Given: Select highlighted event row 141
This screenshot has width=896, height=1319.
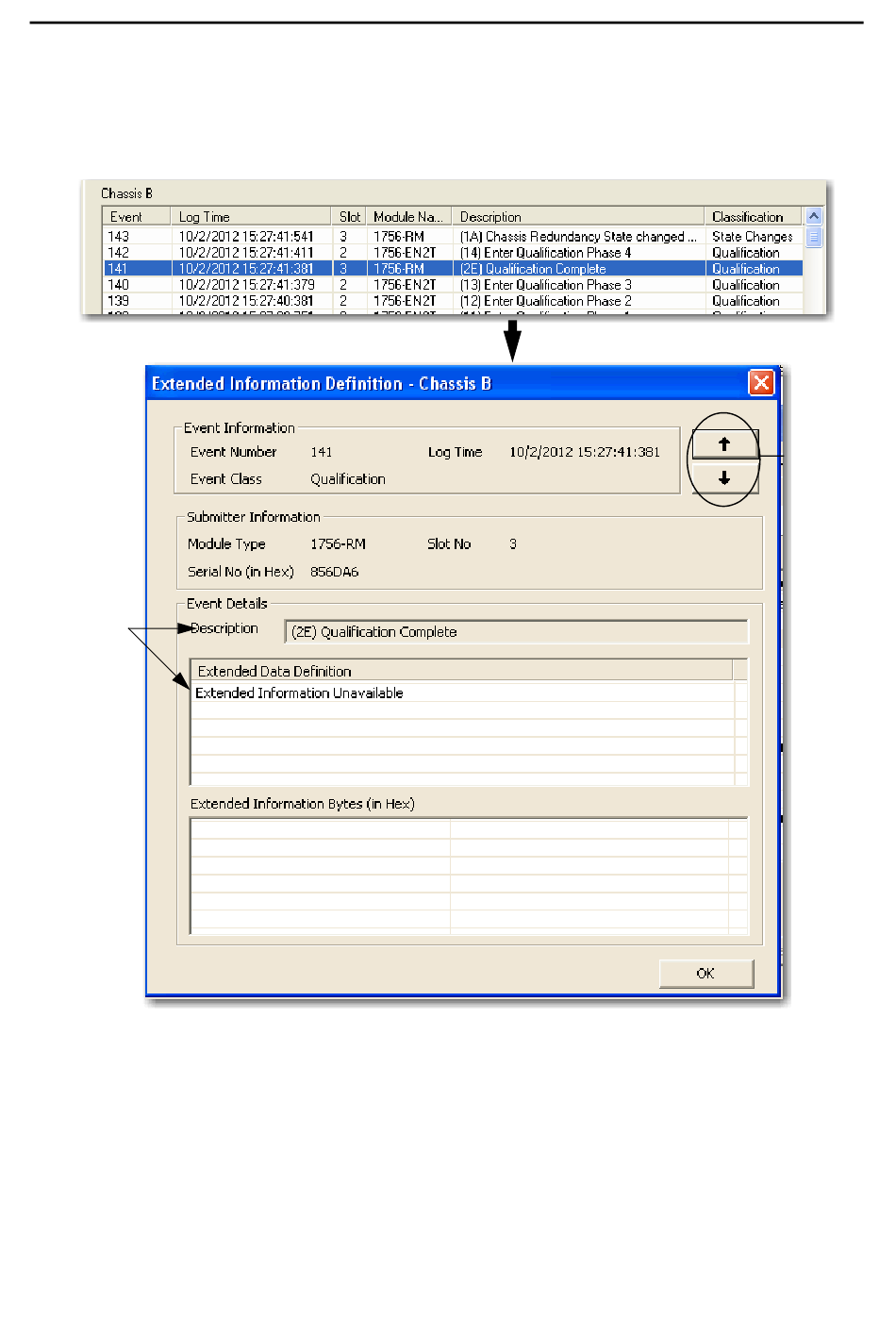Looking at the screenshot, I should pos(453,269).
